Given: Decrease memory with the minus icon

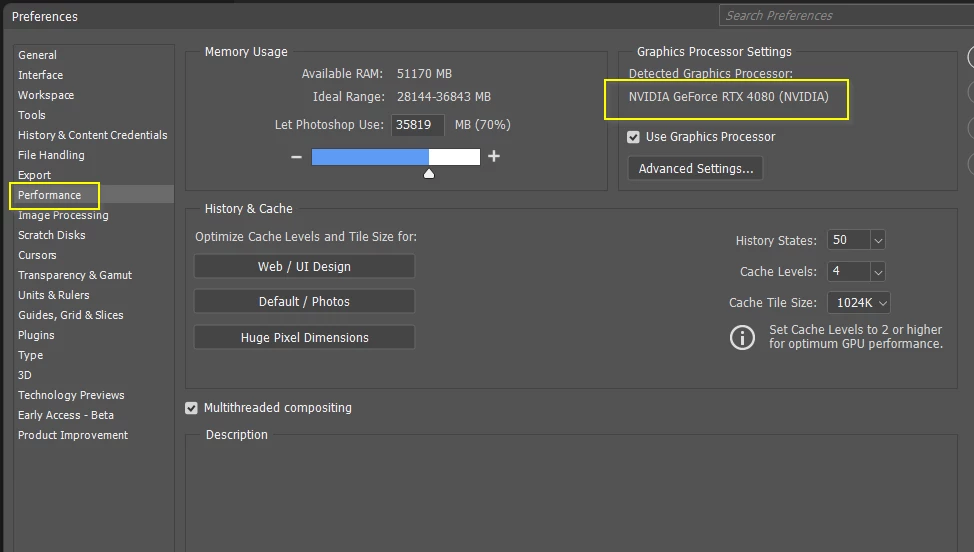Looking at the screenshot, I should 296,156.
